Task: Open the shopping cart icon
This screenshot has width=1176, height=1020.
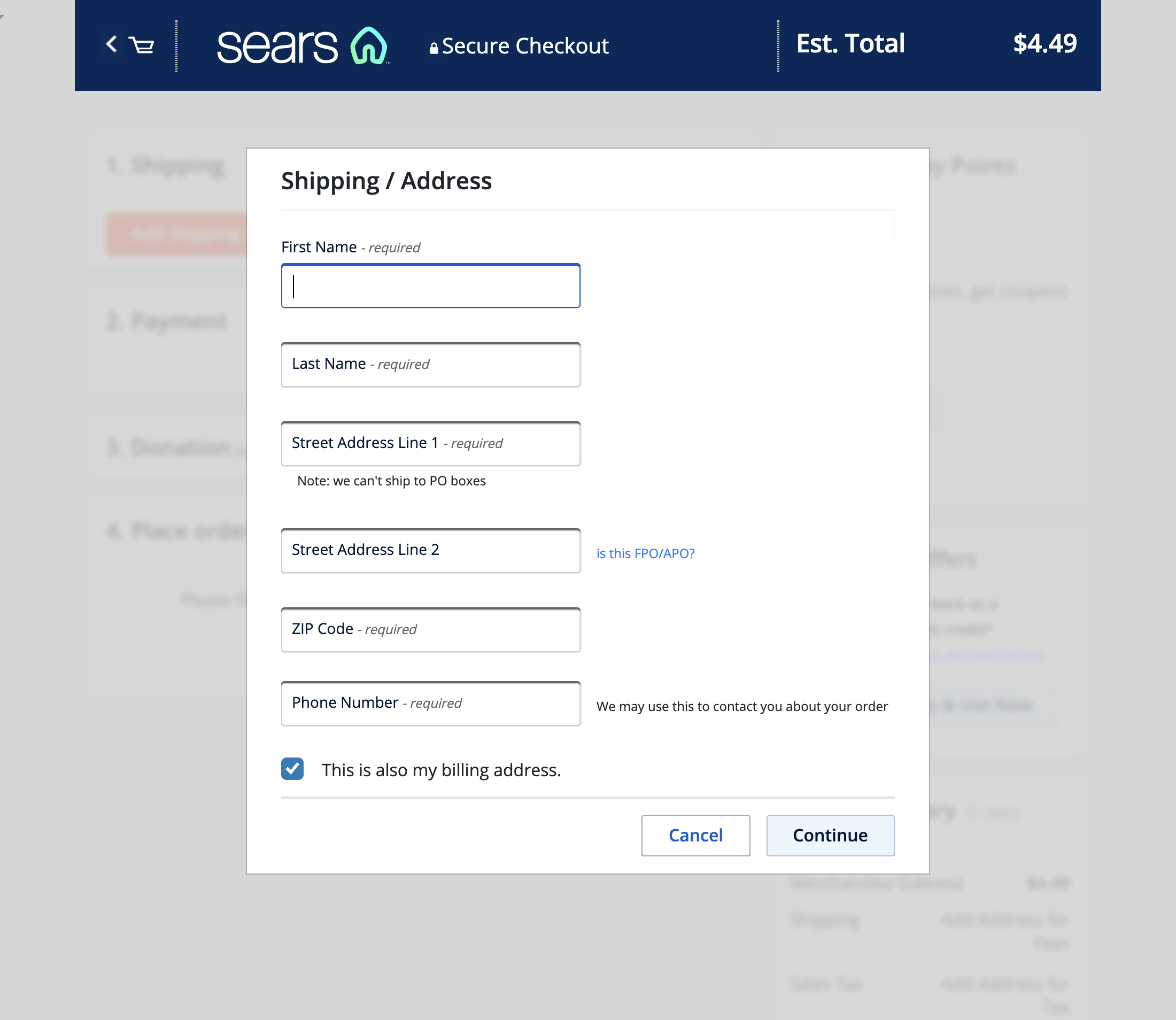Action: coord(141,45)
